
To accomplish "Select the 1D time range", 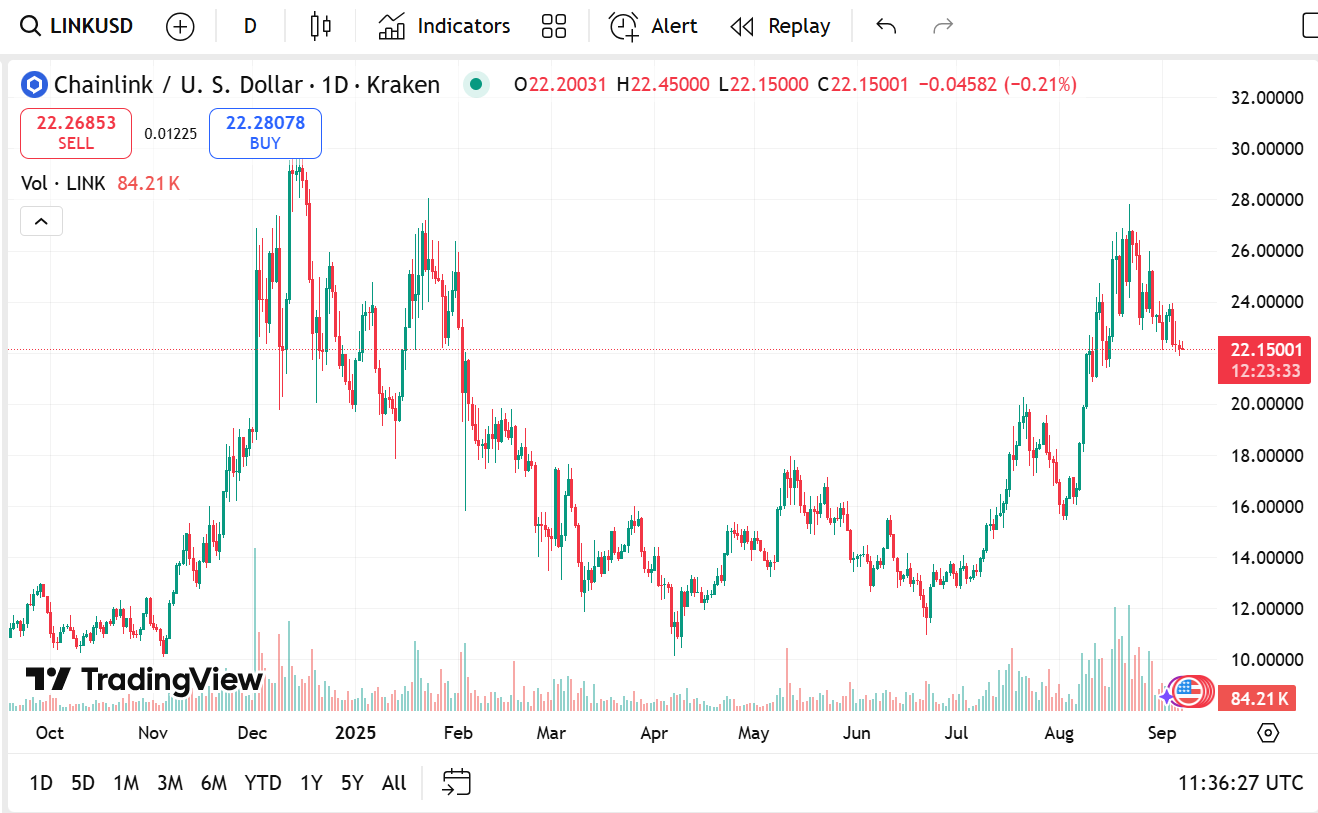I will pyautogui.click(x=41, y=783).
